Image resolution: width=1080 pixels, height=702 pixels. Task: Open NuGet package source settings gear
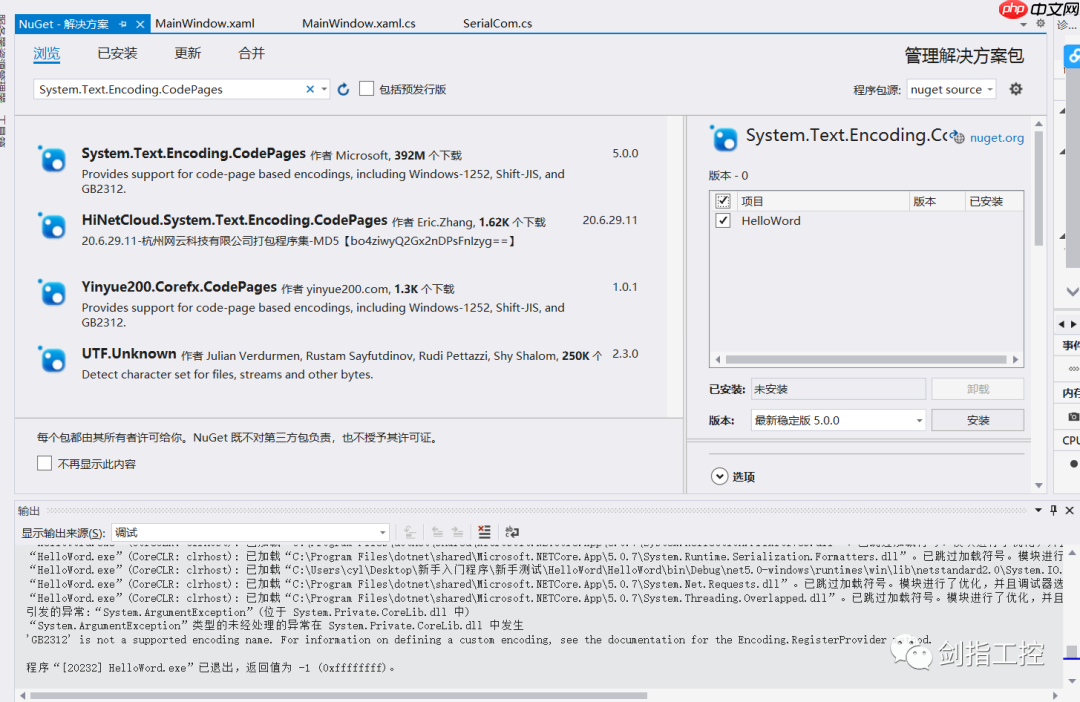tap(1016, 89)
